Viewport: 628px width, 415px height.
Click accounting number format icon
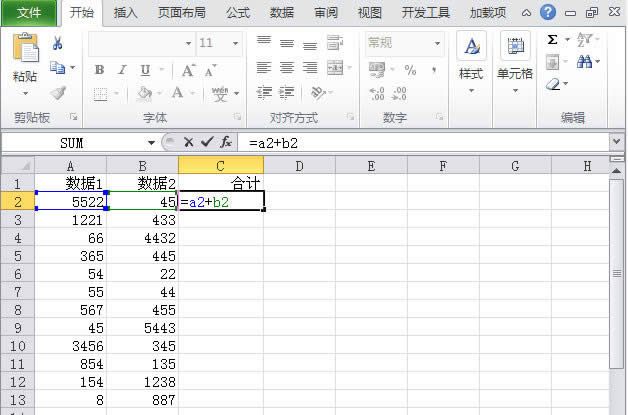tap(377, 70)
